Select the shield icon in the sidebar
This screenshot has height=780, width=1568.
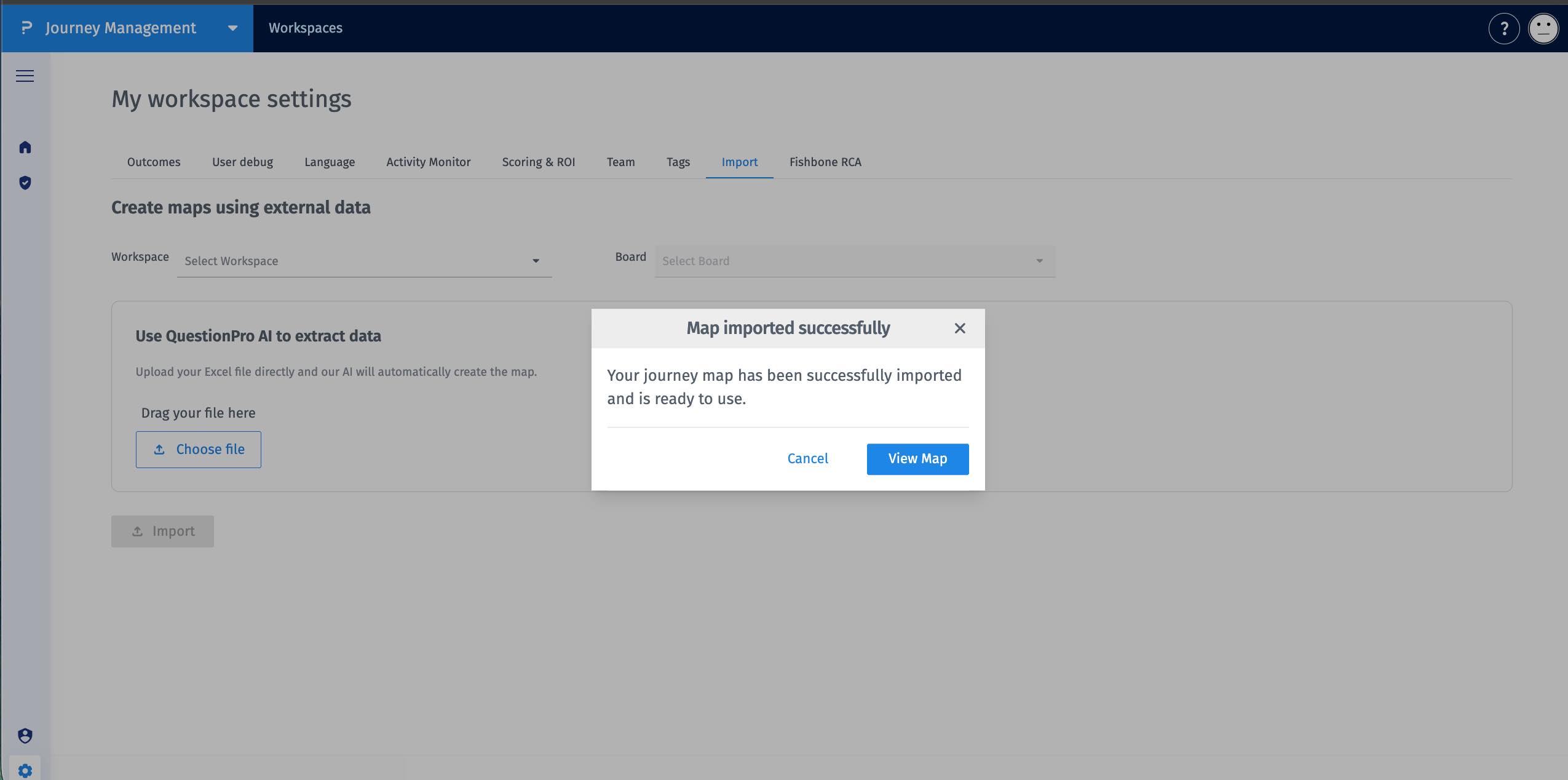[x=25, y=183]
